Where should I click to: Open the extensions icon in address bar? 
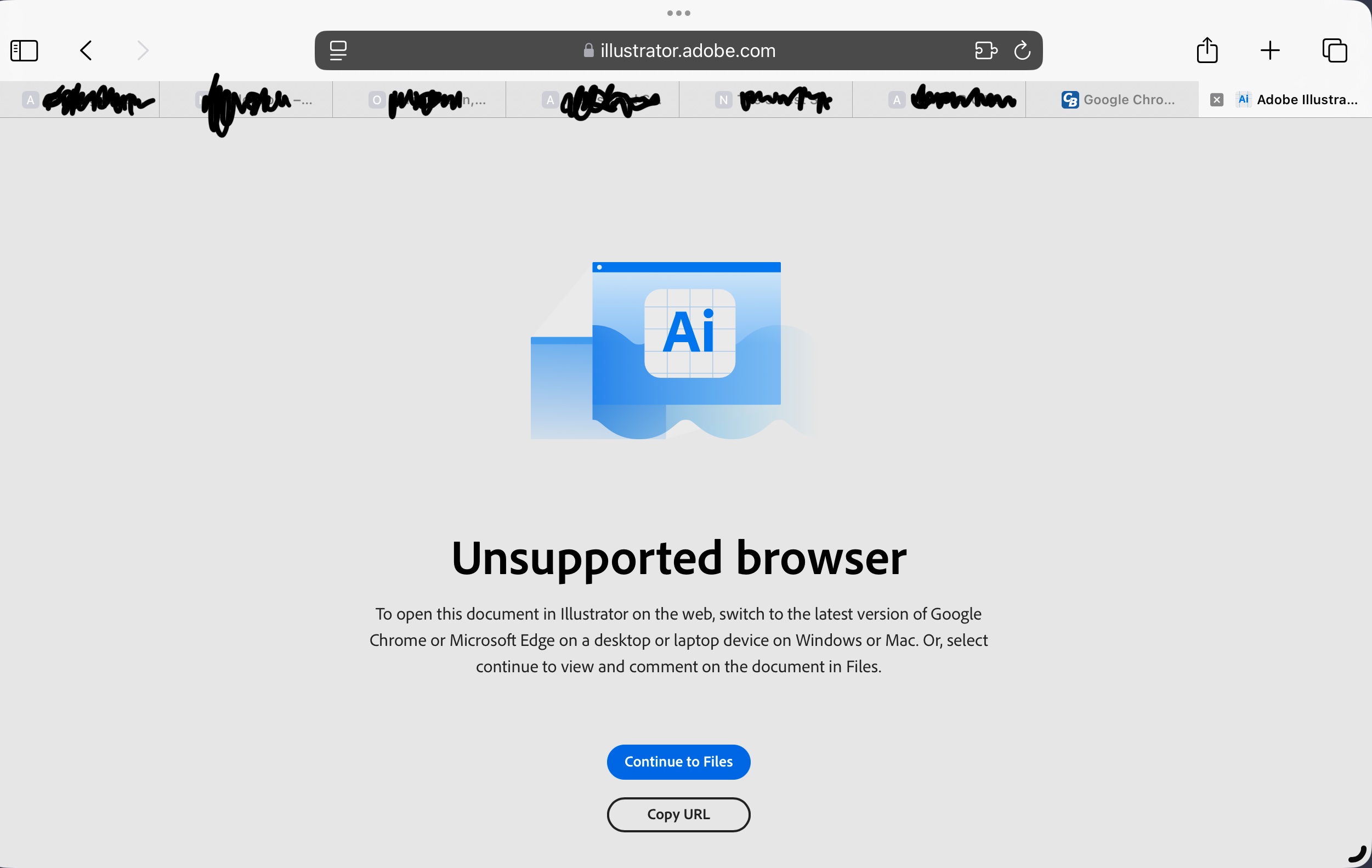[985, 50]
